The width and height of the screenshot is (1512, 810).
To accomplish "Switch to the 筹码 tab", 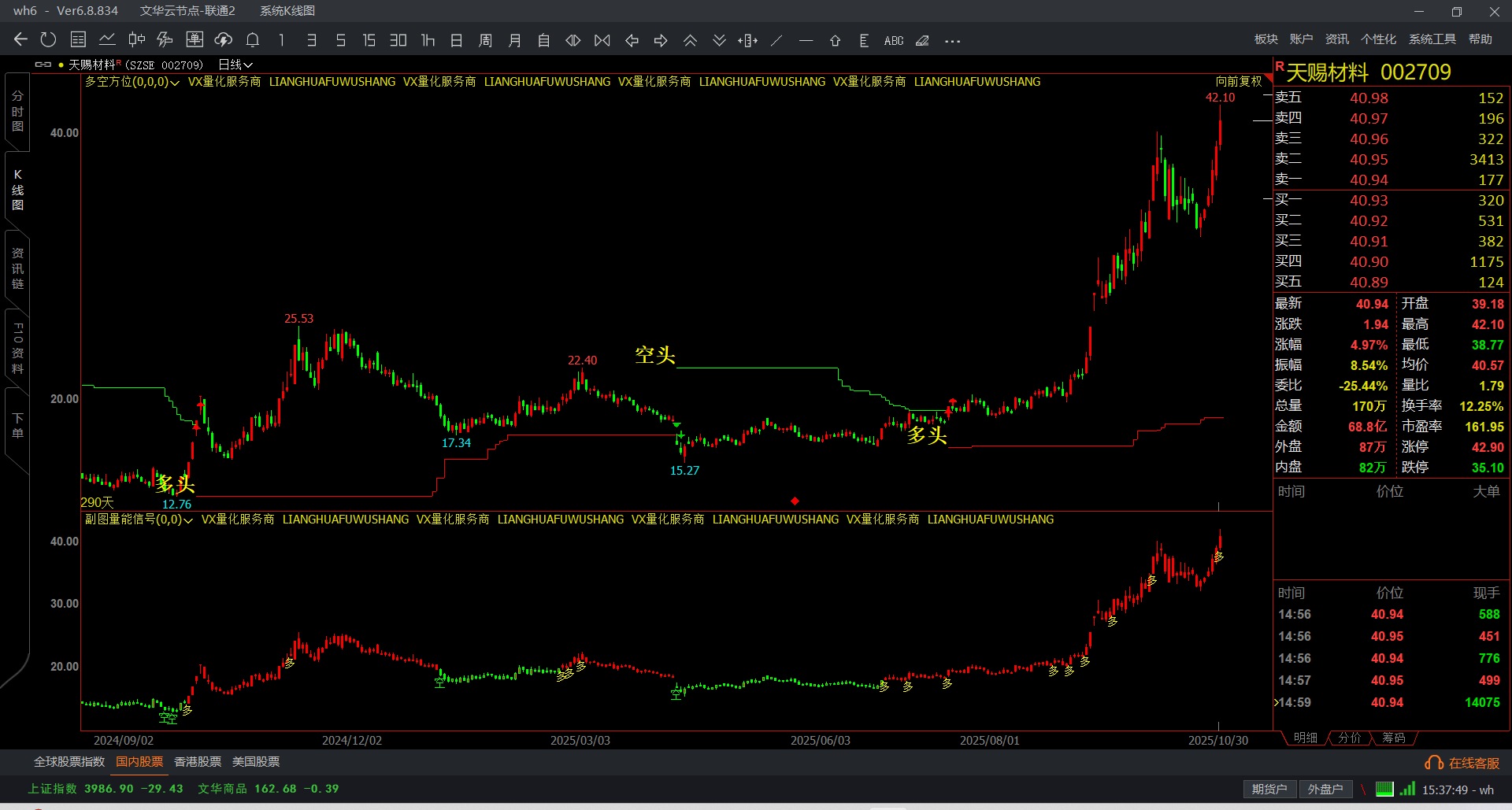I will pos(1393,738).
